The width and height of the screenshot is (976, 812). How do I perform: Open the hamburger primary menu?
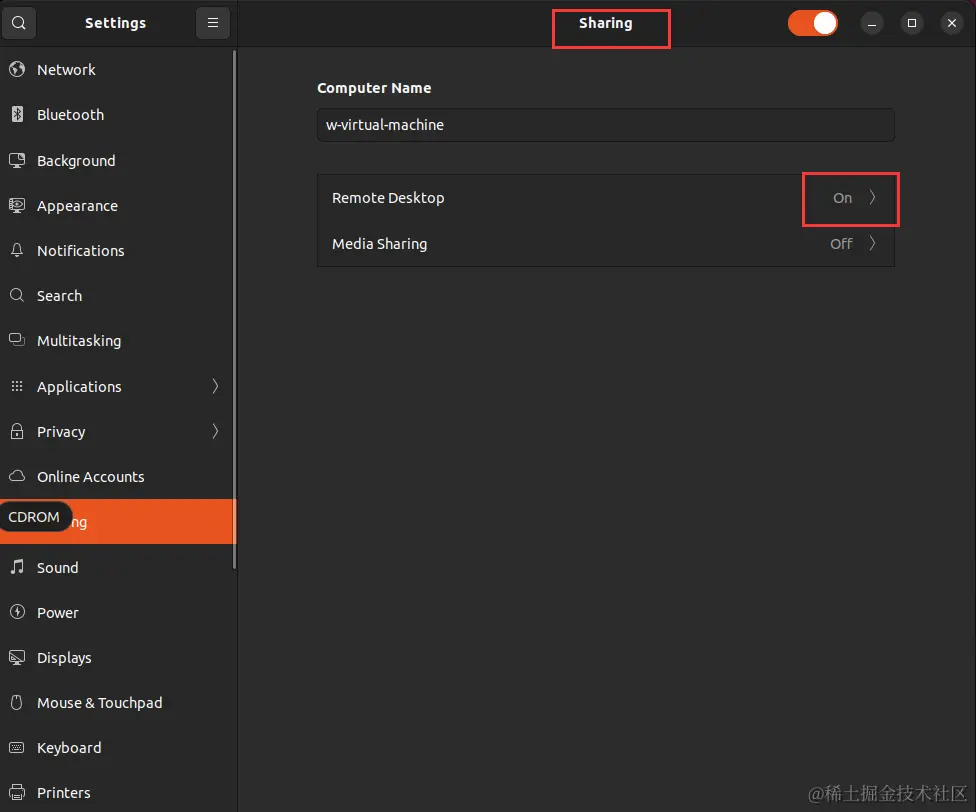pos(213,23)
